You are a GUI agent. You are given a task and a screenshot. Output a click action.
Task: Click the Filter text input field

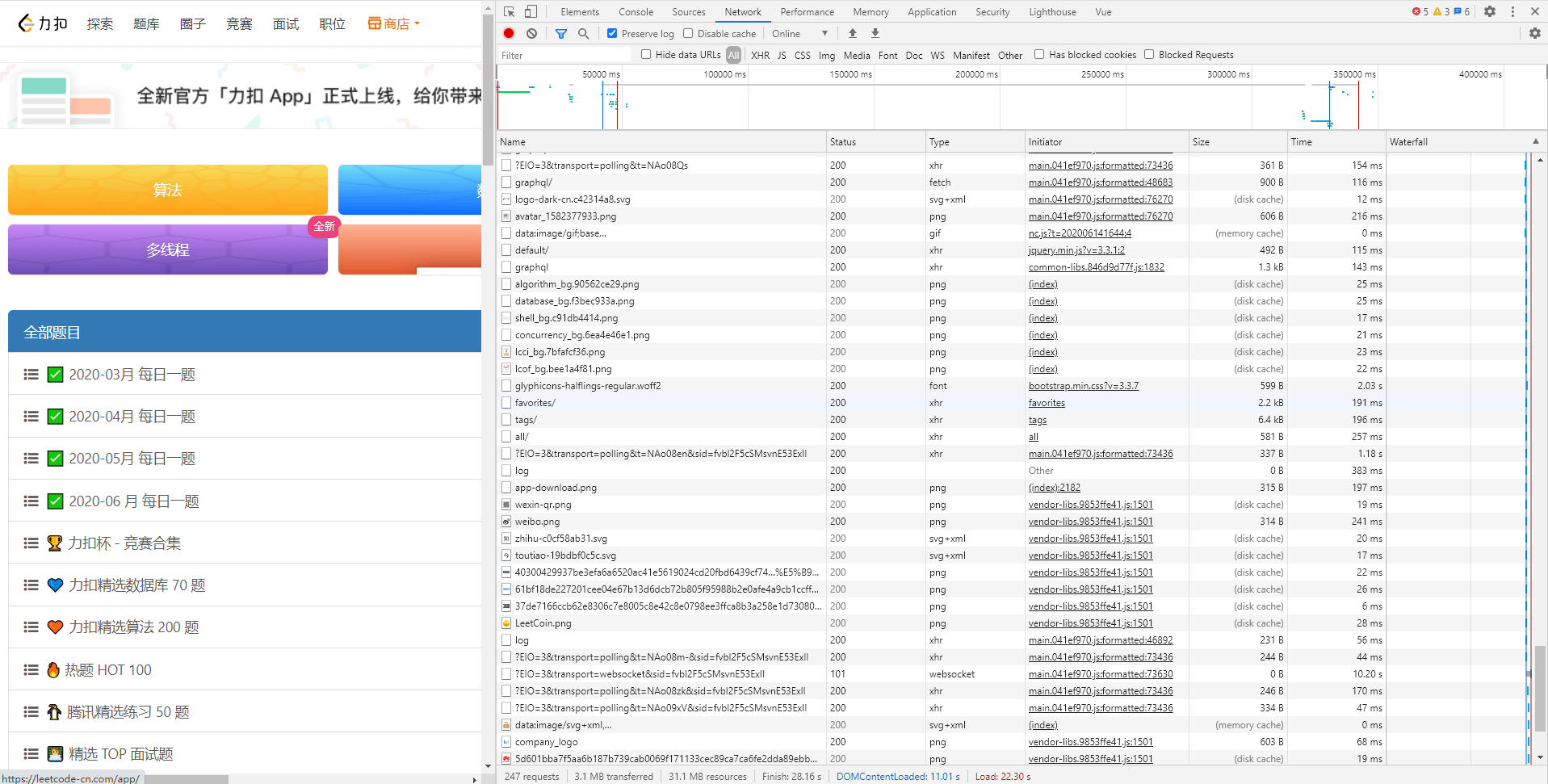tap(564, 55)
